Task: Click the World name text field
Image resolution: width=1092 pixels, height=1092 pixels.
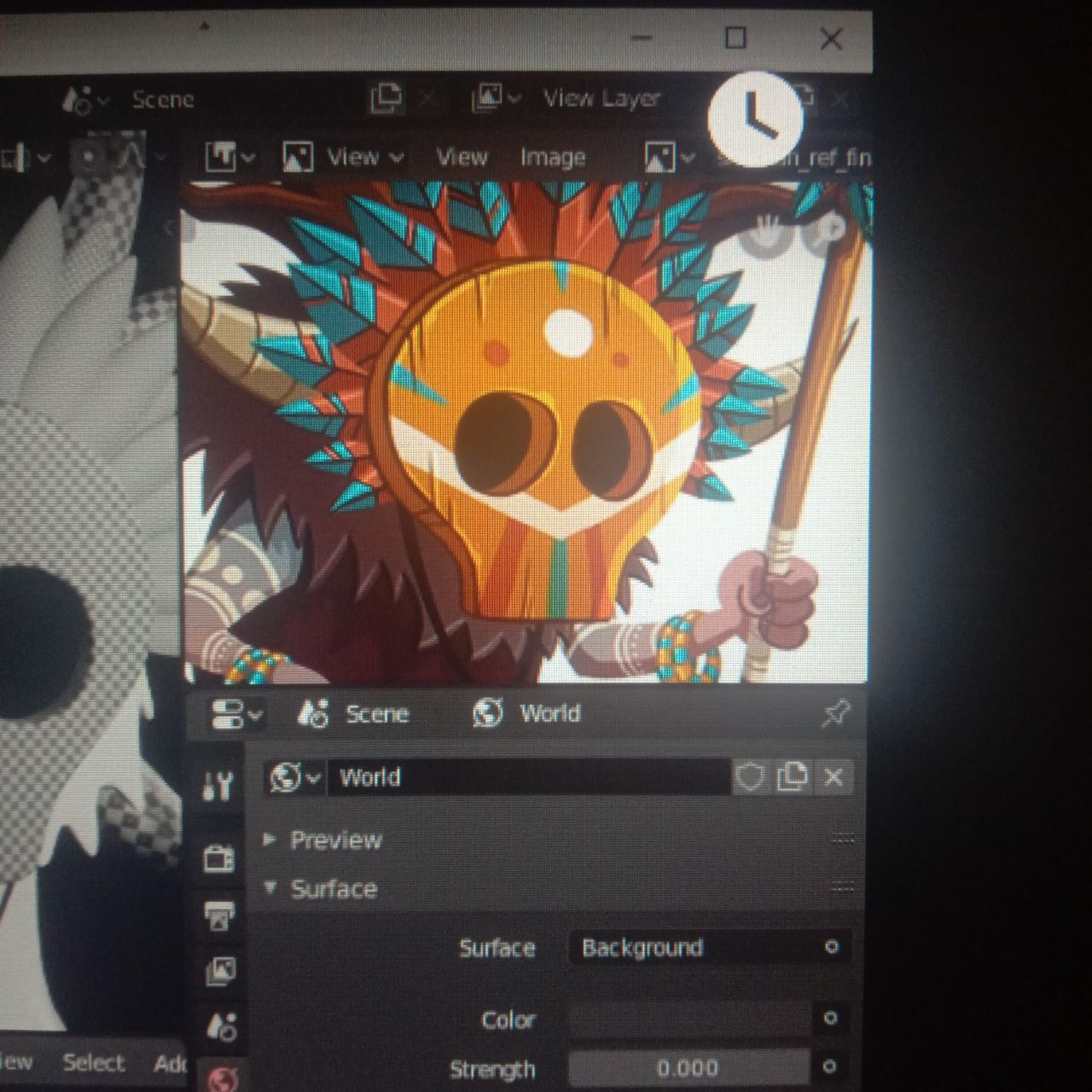Action: click(x=529, y=777)
